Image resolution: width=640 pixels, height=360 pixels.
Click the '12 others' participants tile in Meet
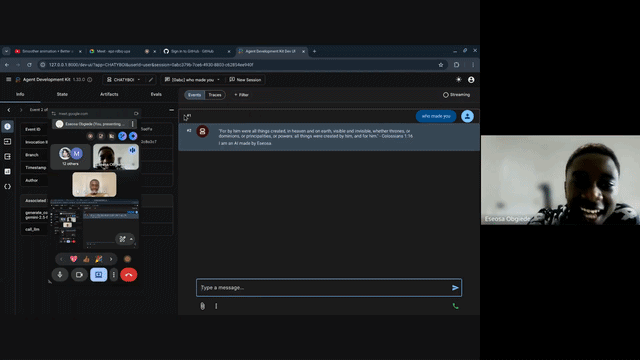pyautogui.click(x=71, y=156)
